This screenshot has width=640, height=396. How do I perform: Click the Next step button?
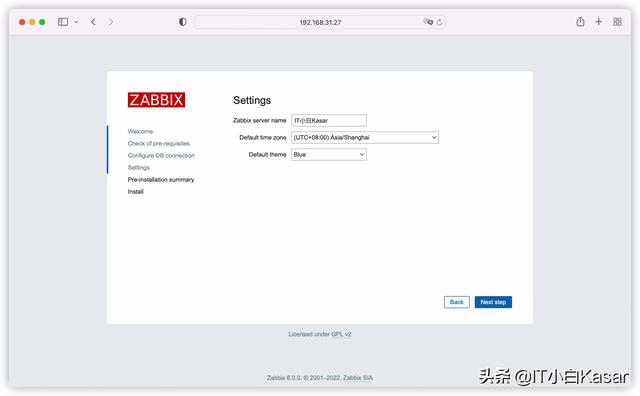pos(493,302)
